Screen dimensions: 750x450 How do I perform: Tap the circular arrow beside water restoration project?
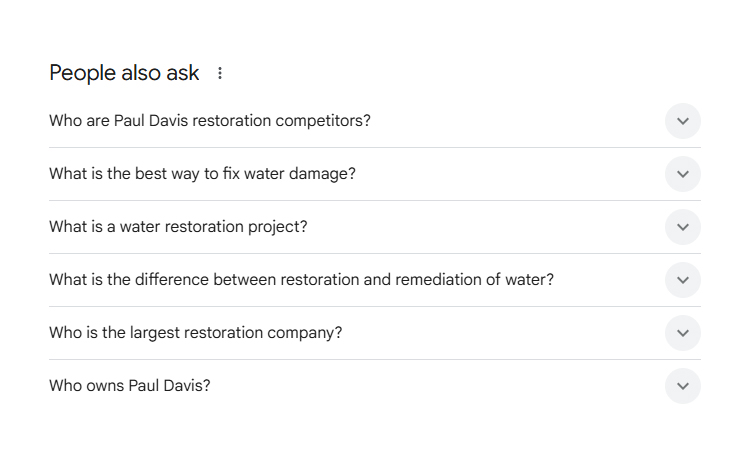[683, 227]
